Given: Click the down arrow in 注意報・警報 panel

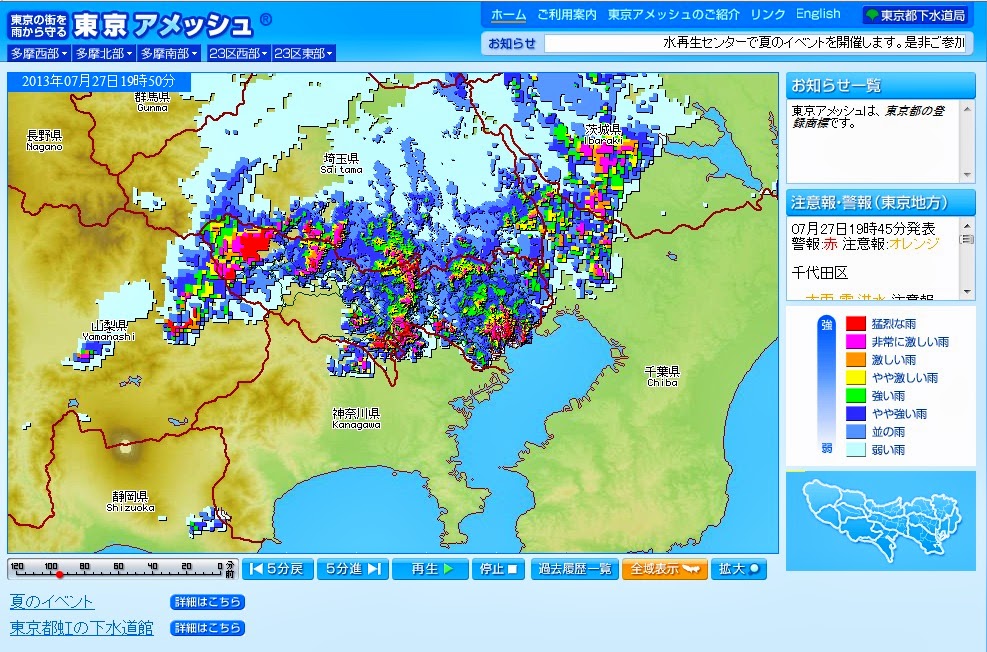Looking at the screenshot, I should (x=967, y=292).
